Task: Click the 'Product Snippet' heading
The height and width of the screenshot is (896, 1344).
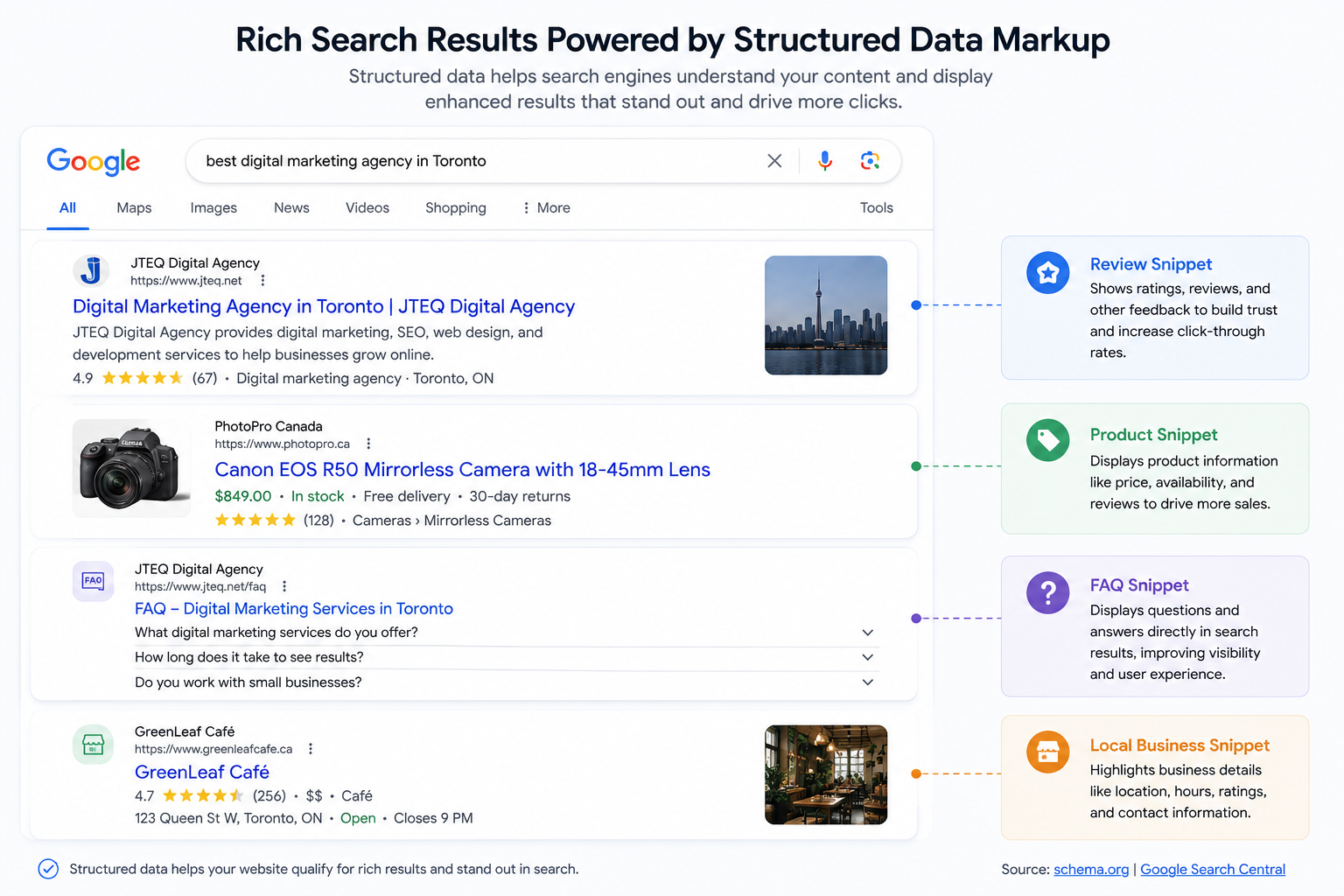Action: [1153, 435]
